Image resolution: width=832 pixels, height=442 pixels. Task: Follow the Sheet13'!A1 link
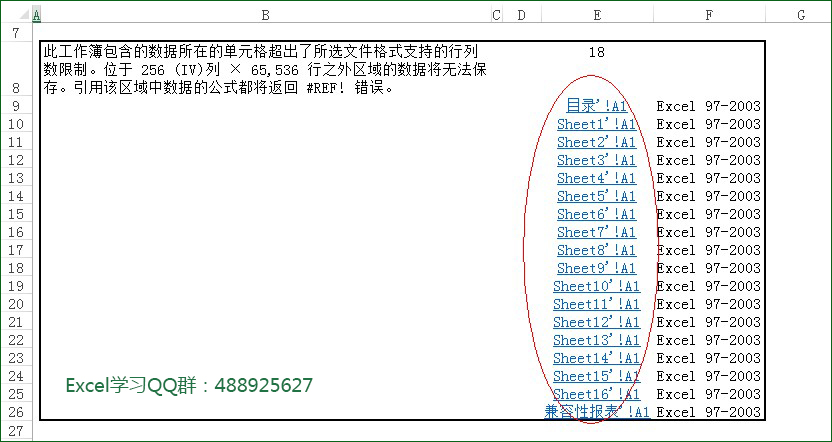[596, 341]
